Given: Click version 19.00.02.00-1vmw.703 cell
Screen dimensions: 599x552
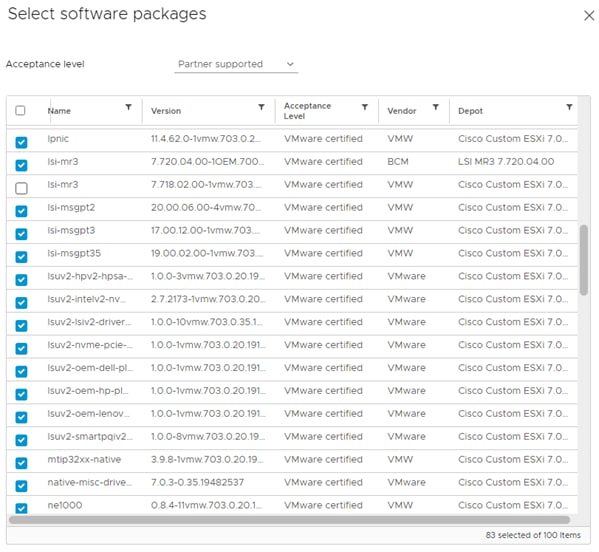Looking at the screenshot, I should (207, 253).
